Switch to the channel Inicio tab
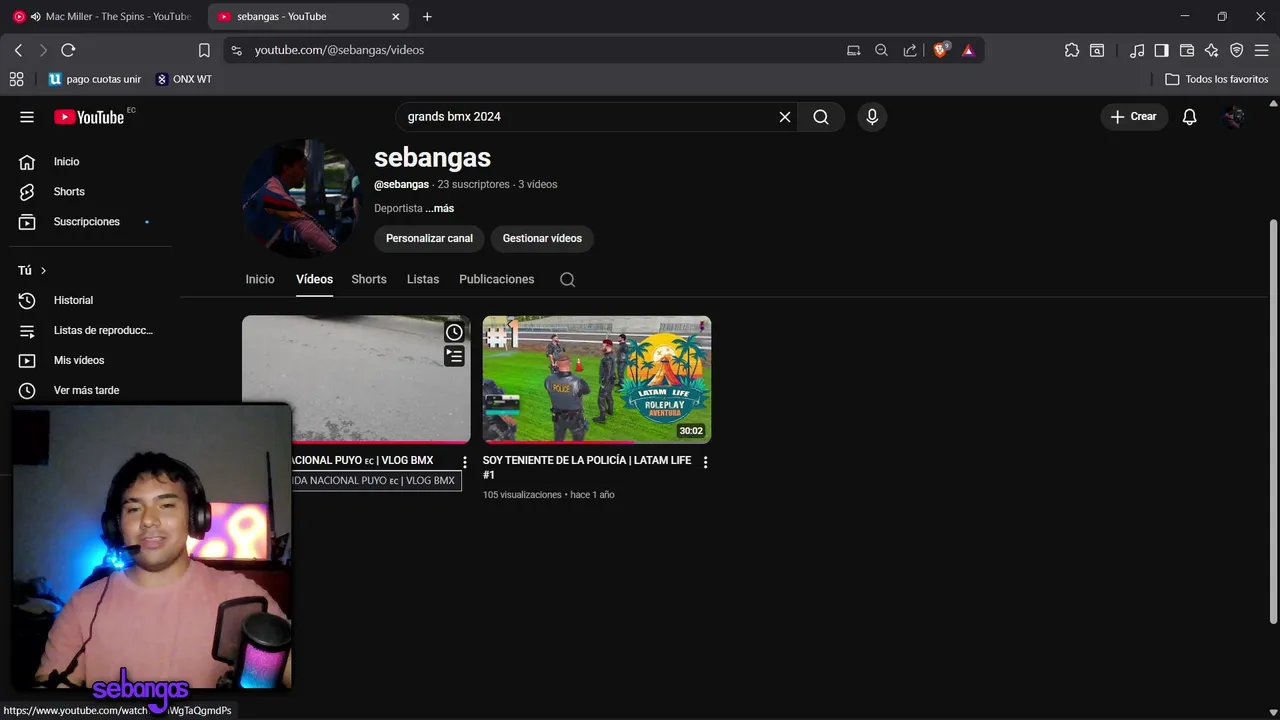This screenshot has height=720, width=1280. pos(260,280)
